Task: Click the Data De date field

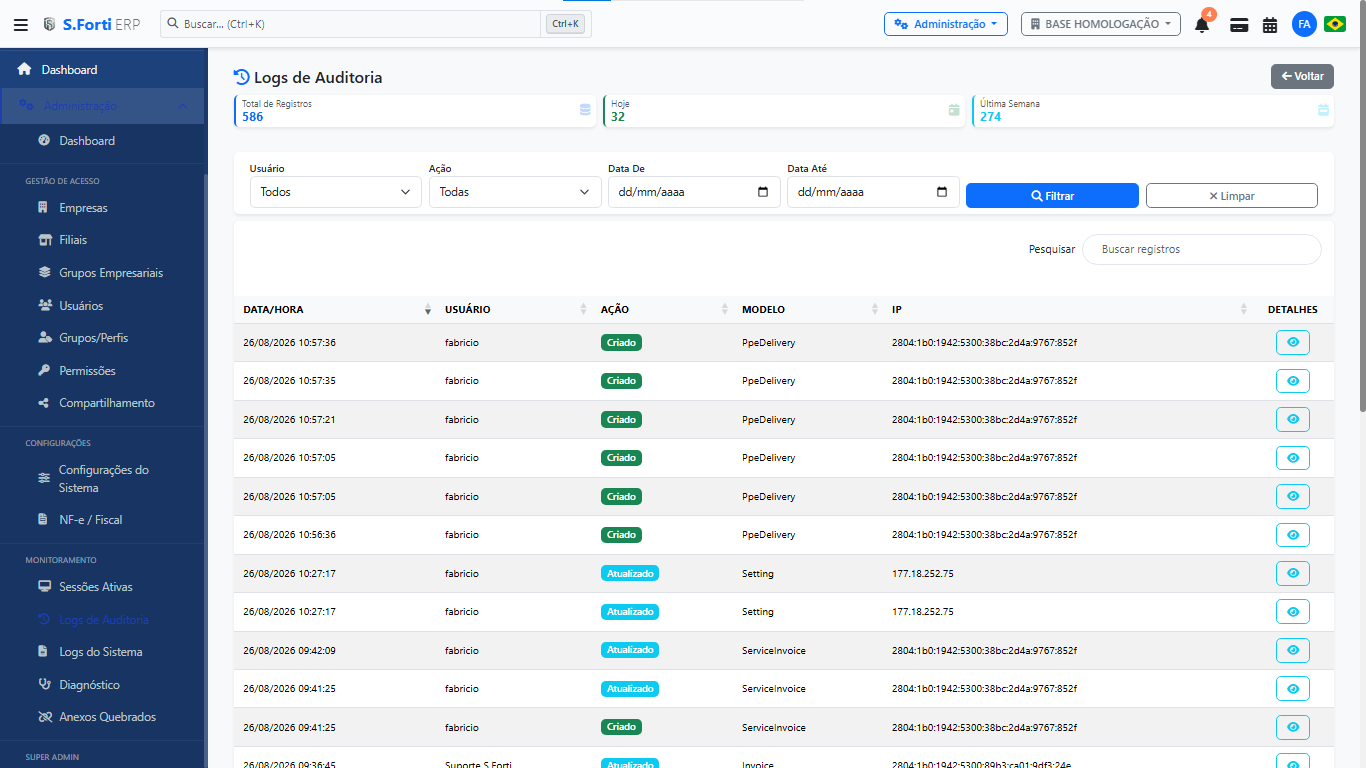Action: coord(694,192)
